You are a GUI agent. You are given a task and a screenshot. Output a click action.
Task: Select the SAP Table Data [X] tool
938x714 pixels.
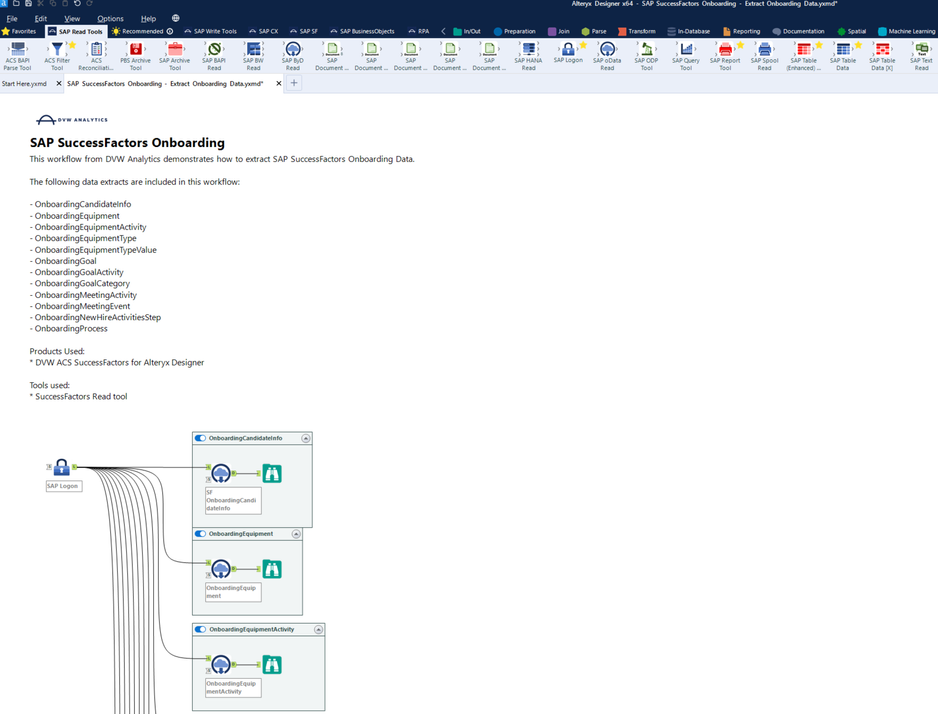[882, 49]
